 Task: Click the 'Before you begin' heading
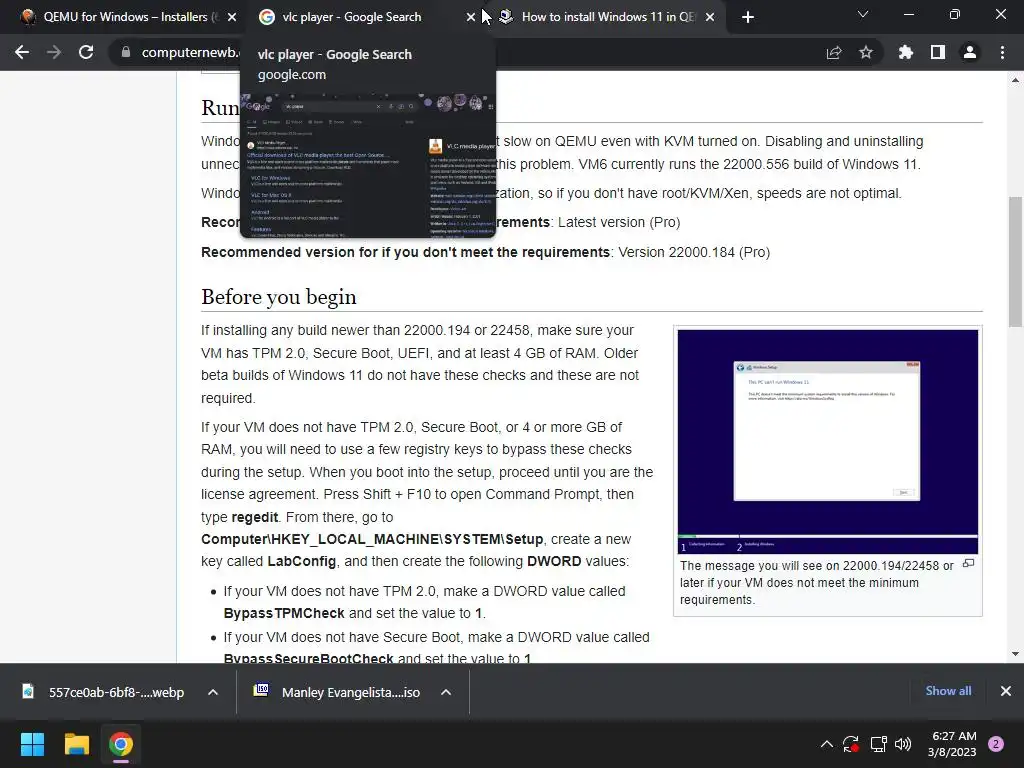pos(279,297)
